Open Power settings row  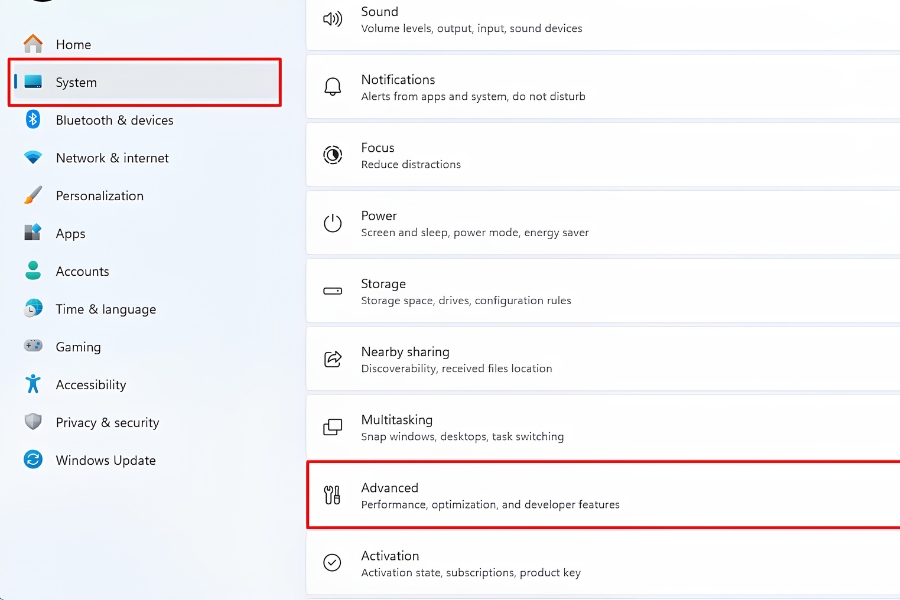pos(603,223)
